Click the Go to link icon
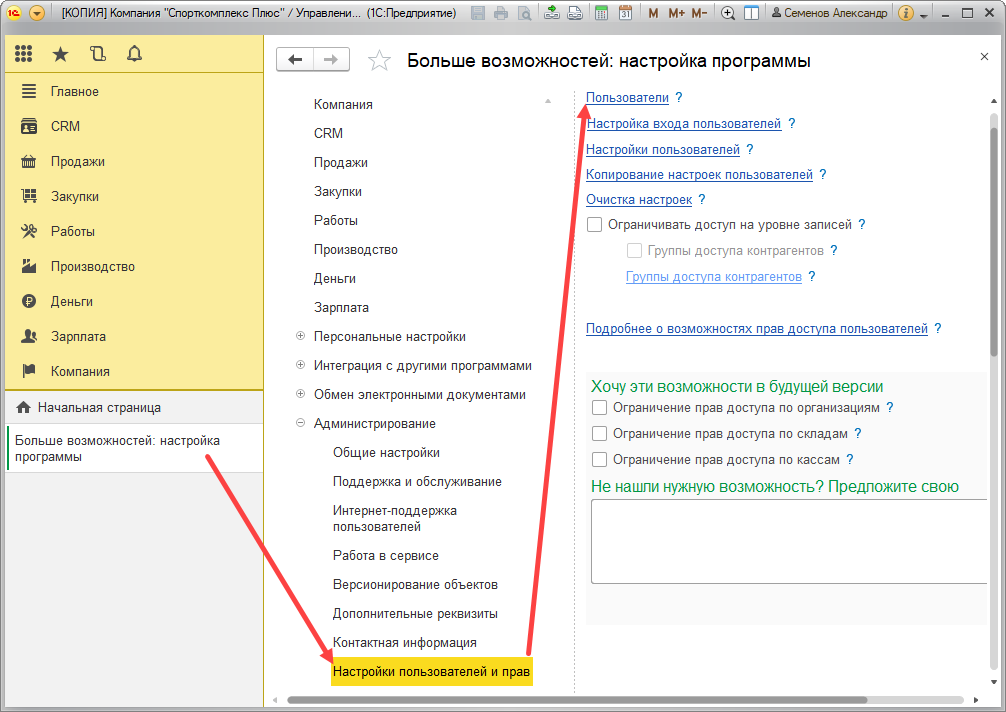 pos(575,13)
